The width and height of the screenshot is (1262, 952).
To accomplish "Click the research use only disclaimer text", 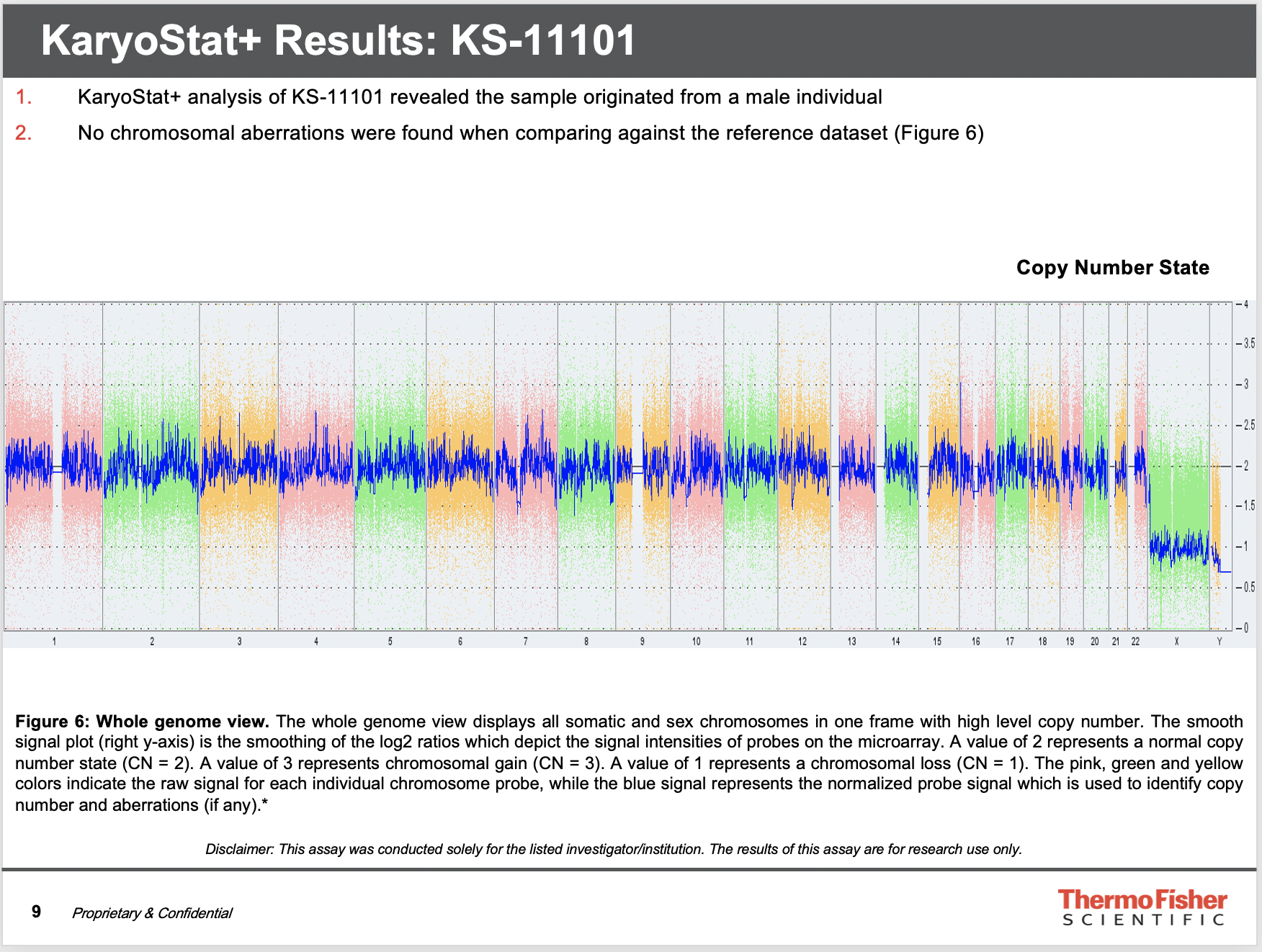I will point(614,849).
